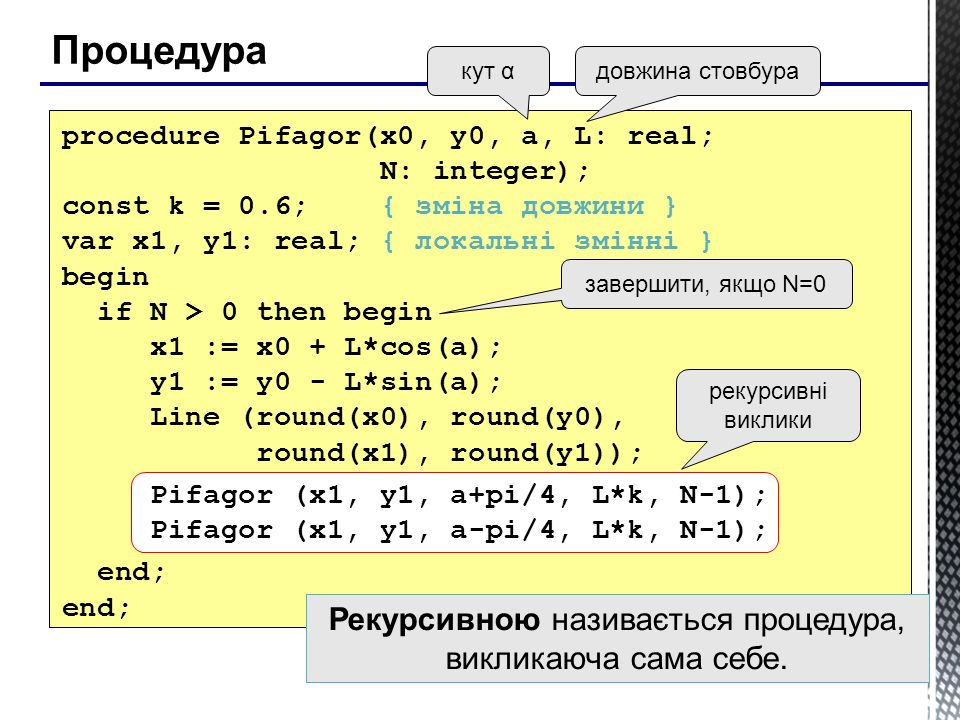Click the comment "{ зміна довжини }"
Viewport: 960px width, 720px height.
tap(529, 206)
